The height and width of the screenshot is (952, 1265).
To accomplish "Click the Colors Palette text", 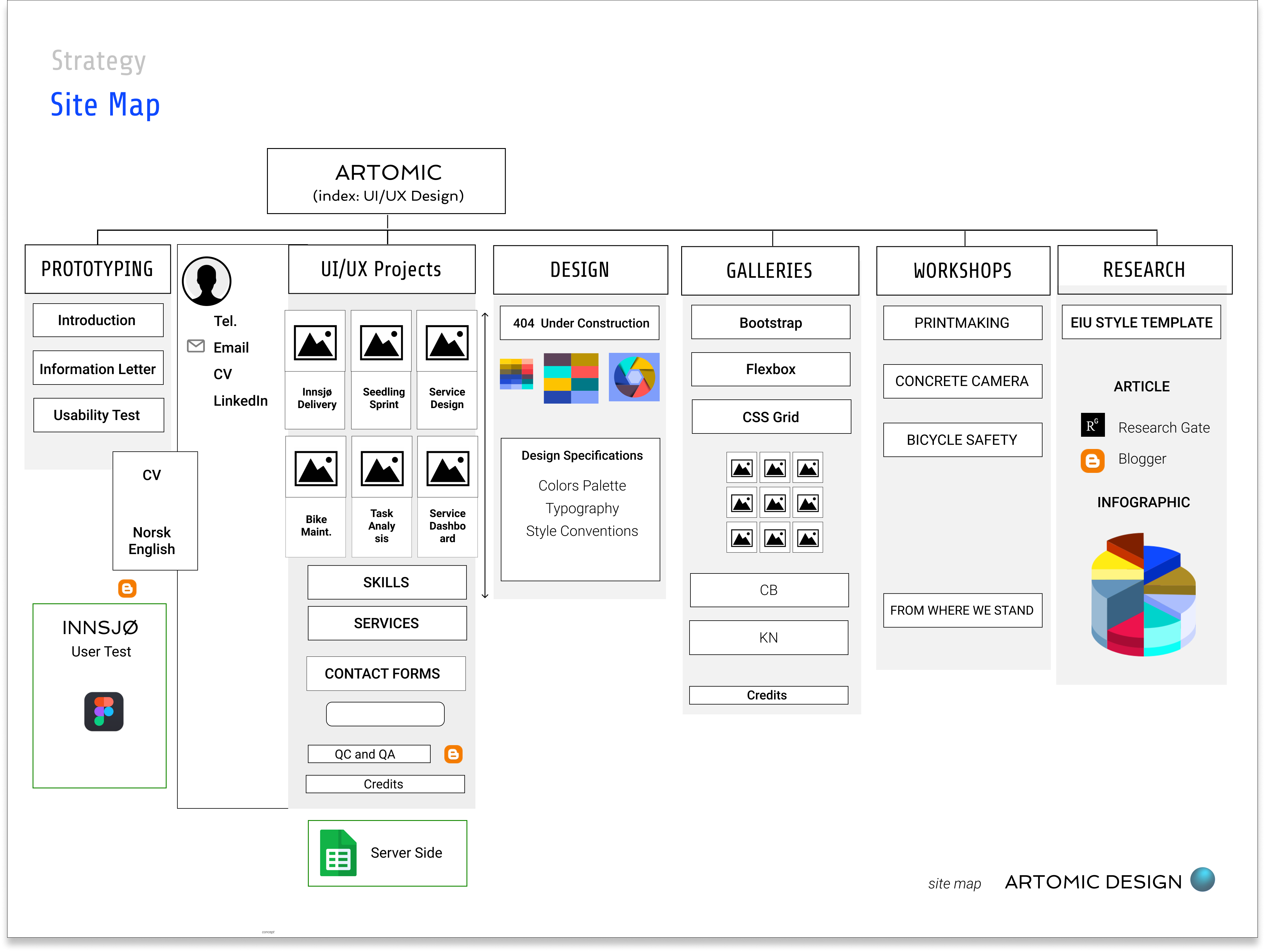I will coord(582,485).
